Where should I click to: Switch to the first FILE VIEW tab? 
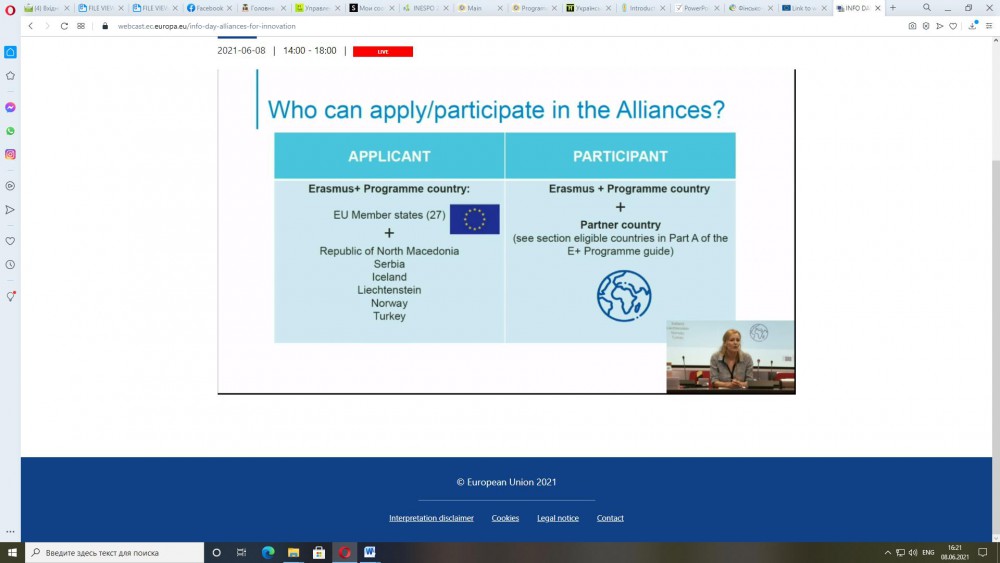pos(100,8)
